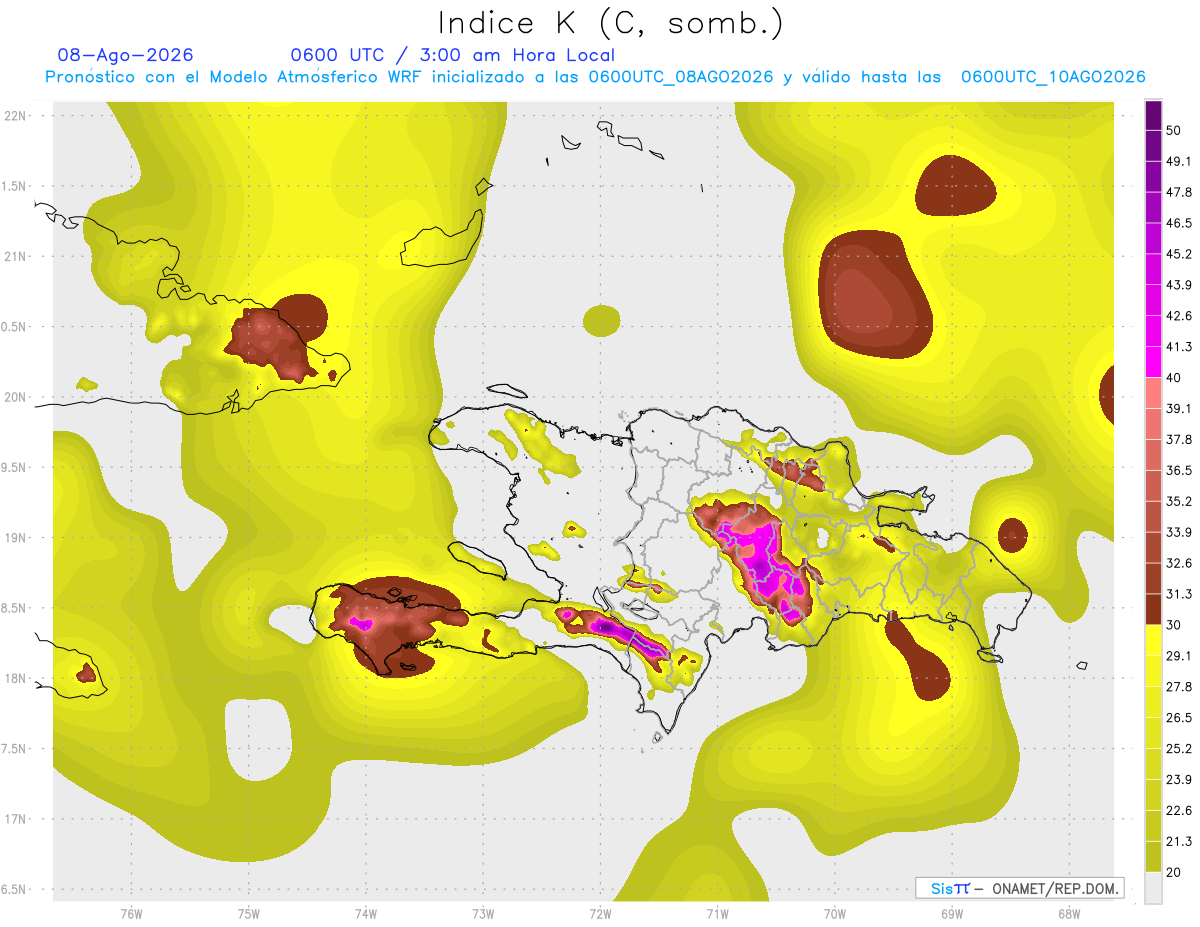
Task: Click the "18N" latitude label
Action: [x=15, y=679]
